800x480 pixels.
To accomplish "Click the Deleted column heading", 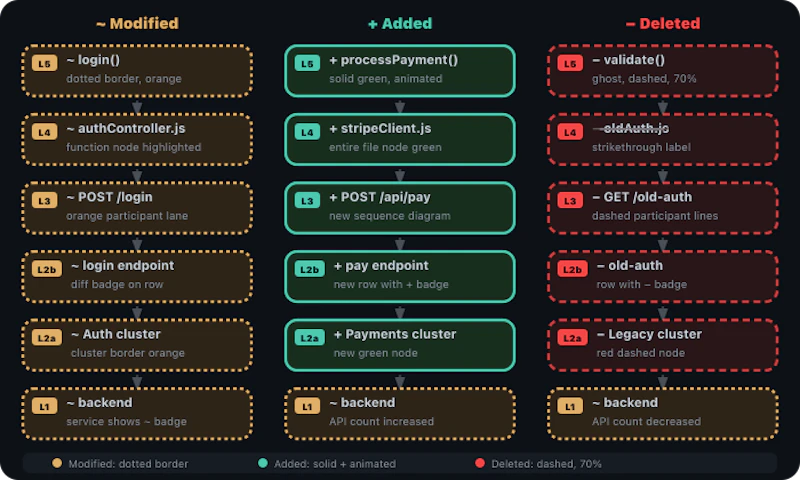I will pos(663,23).
